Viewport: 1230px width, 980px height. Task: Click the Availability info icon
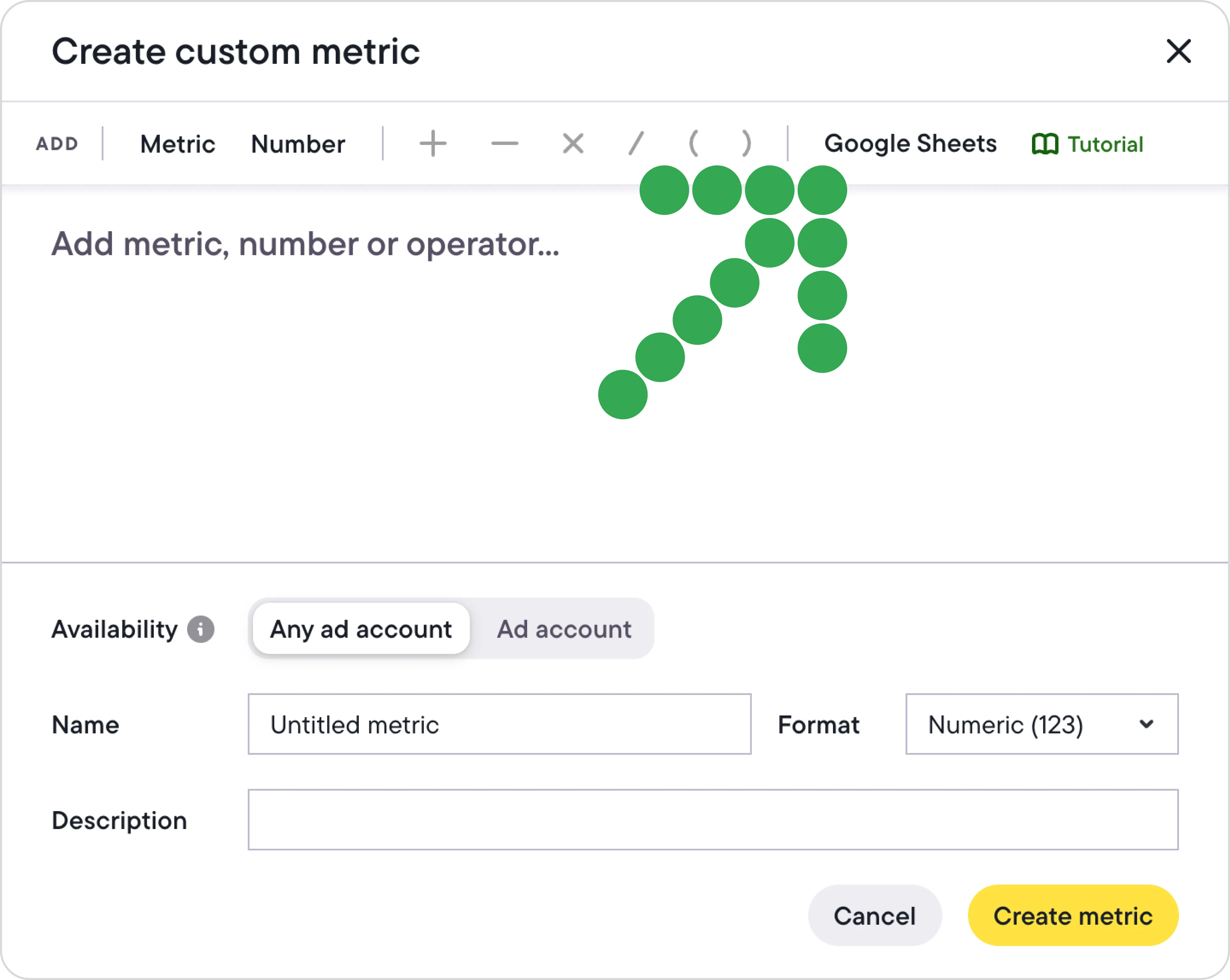(201, 629)
